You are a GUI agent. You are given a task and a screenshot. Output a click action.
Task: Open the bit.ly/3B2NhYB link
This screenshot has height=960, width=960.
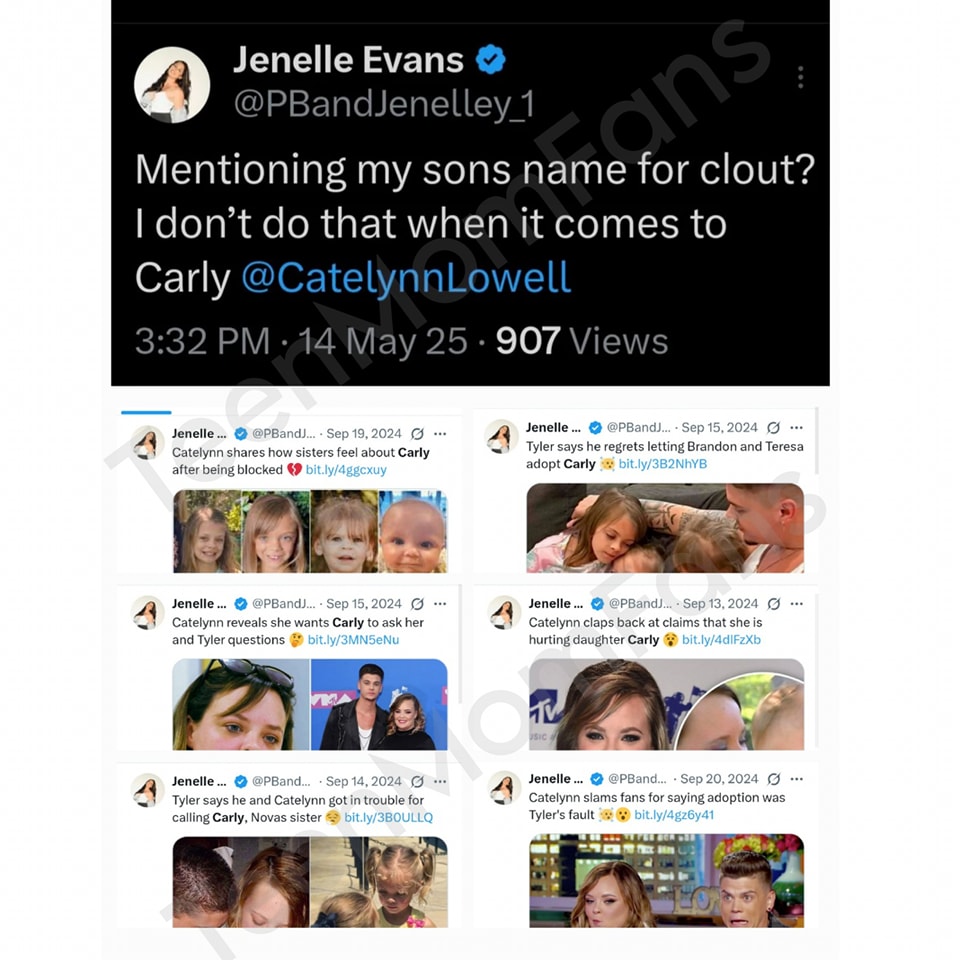tap(663, 463)
